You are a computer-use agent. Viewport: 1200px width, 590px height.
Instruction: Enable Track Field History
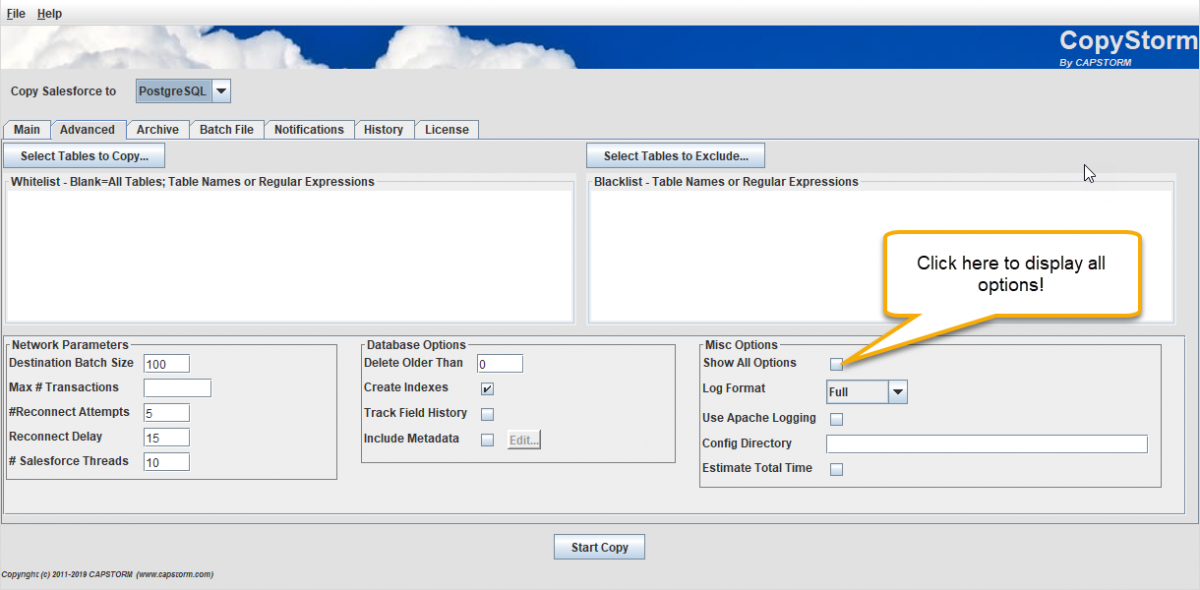pos(487,413)
